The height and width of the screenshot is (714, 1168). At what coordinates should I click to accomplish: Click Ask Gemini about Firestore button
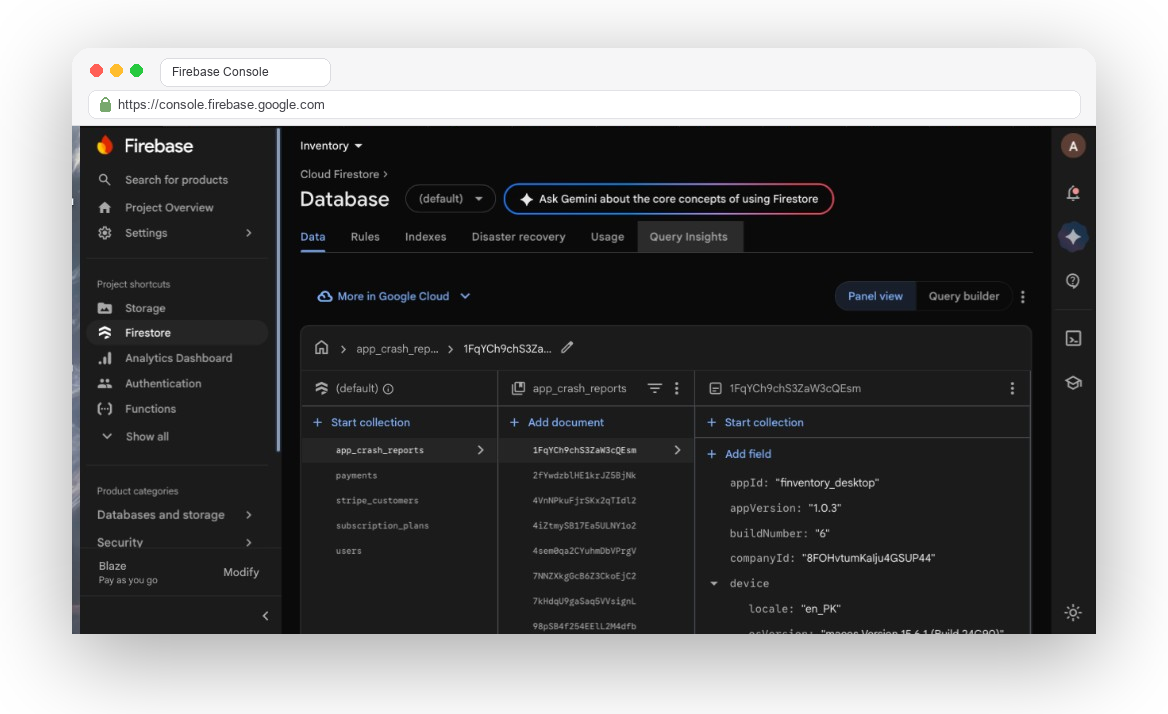pos(669,199)
